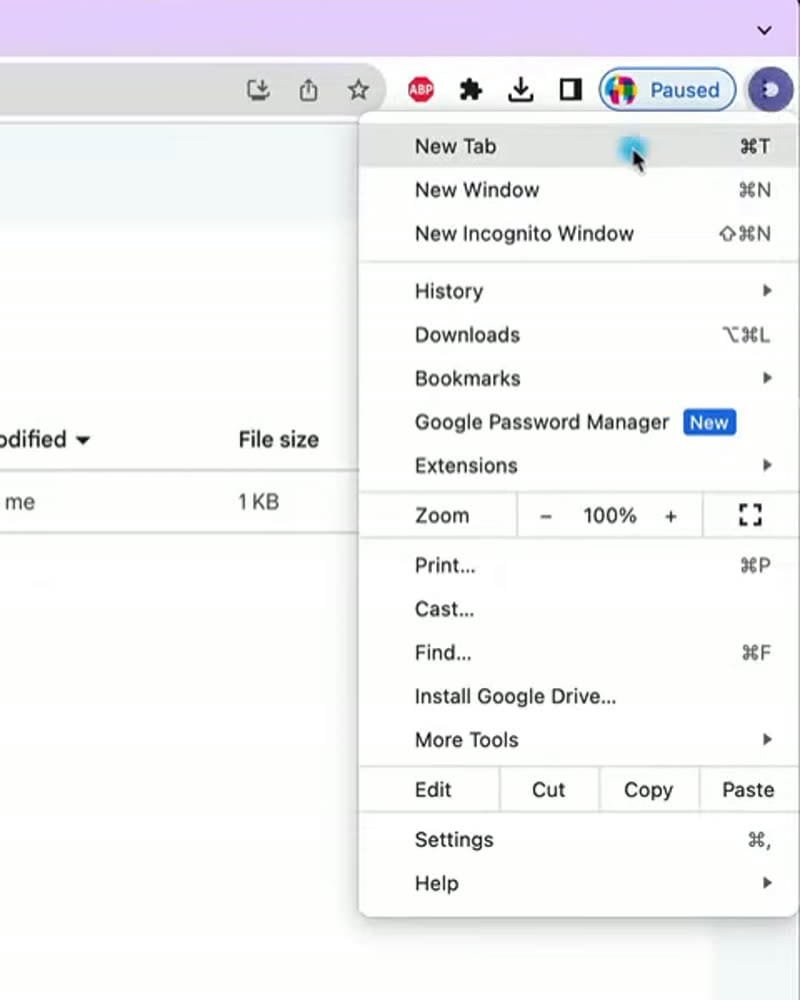Expand the Help submenu
800x1000 pixels.
[x=579, y=883]
